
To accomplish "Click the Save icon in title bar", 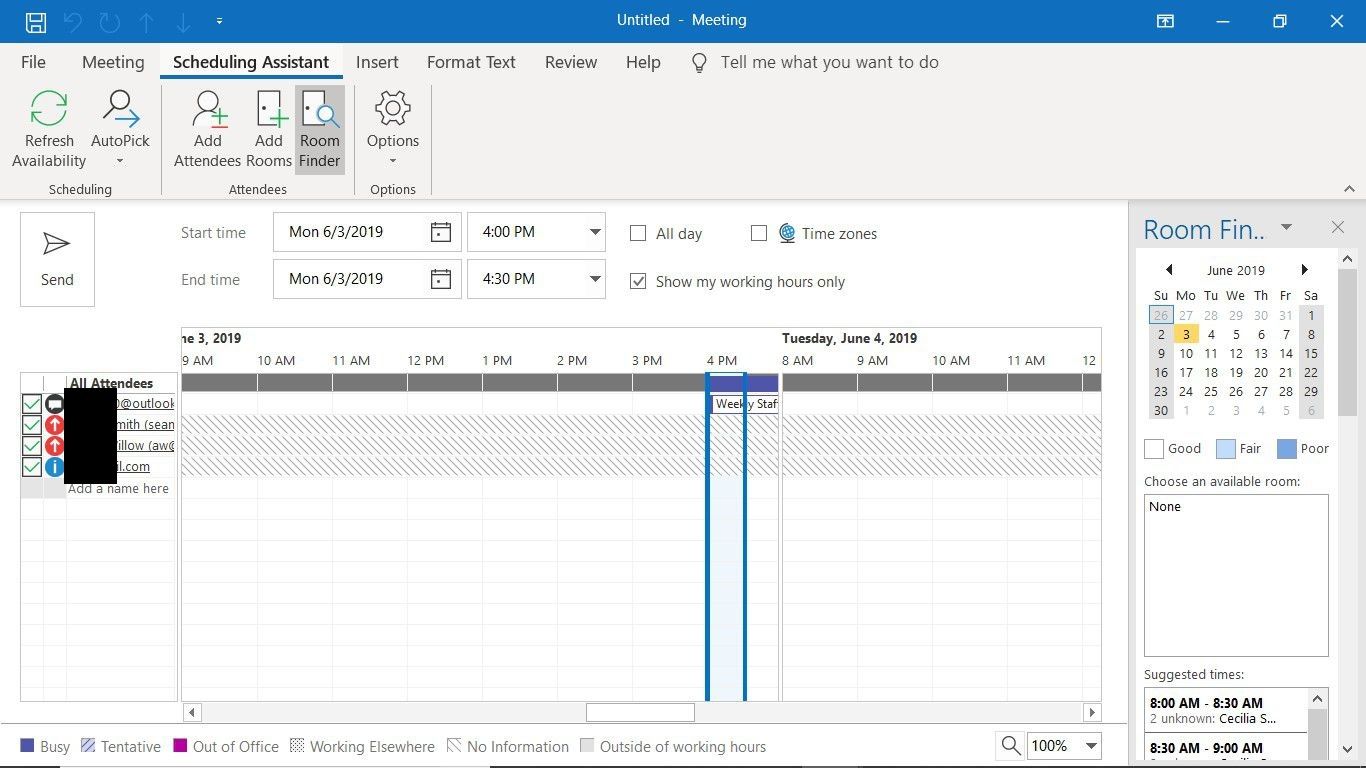I will [35, 21].
